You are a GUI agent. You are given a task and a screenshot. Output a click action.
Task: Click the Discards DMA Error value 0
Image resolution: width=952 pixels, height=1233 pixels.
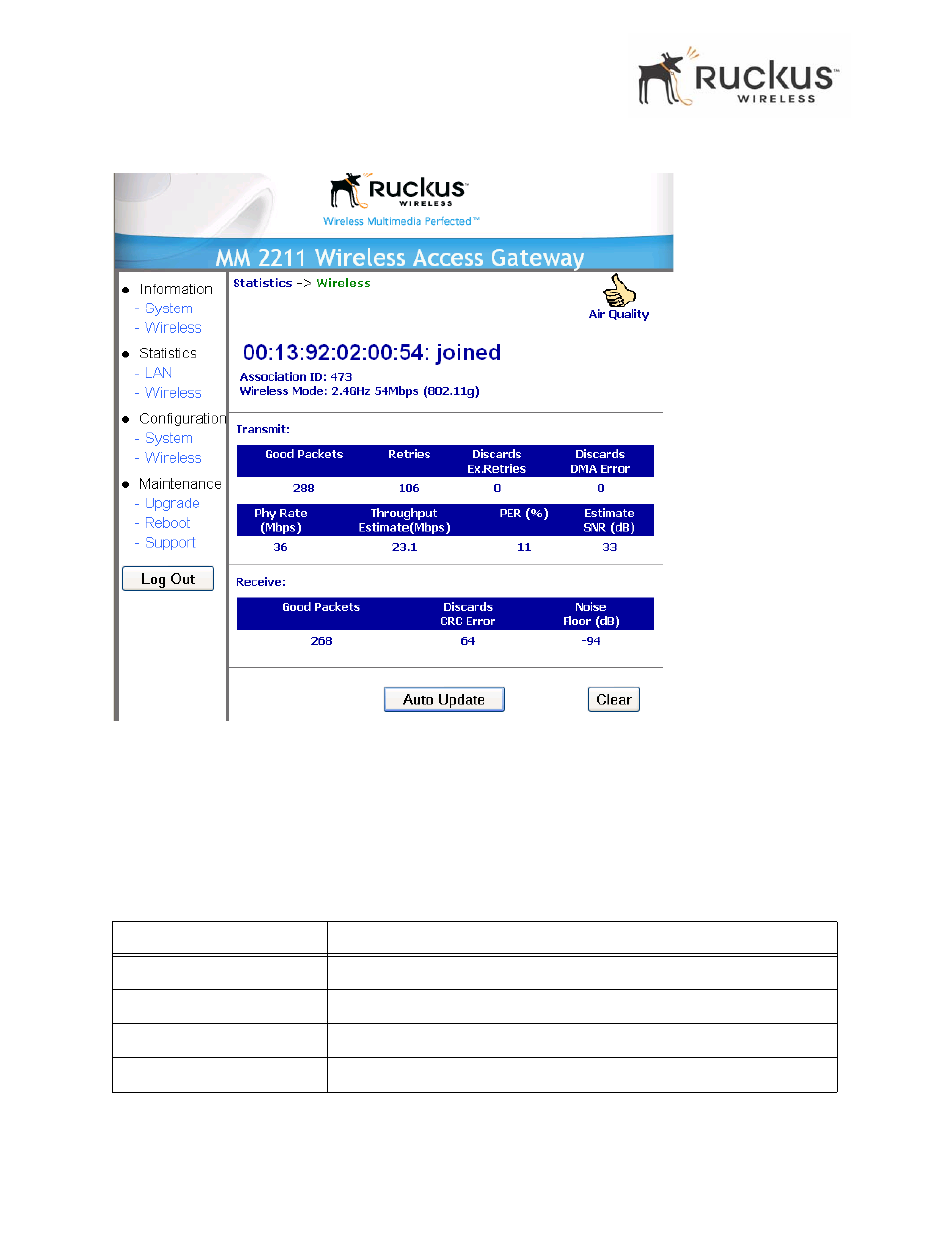point(601,488)
